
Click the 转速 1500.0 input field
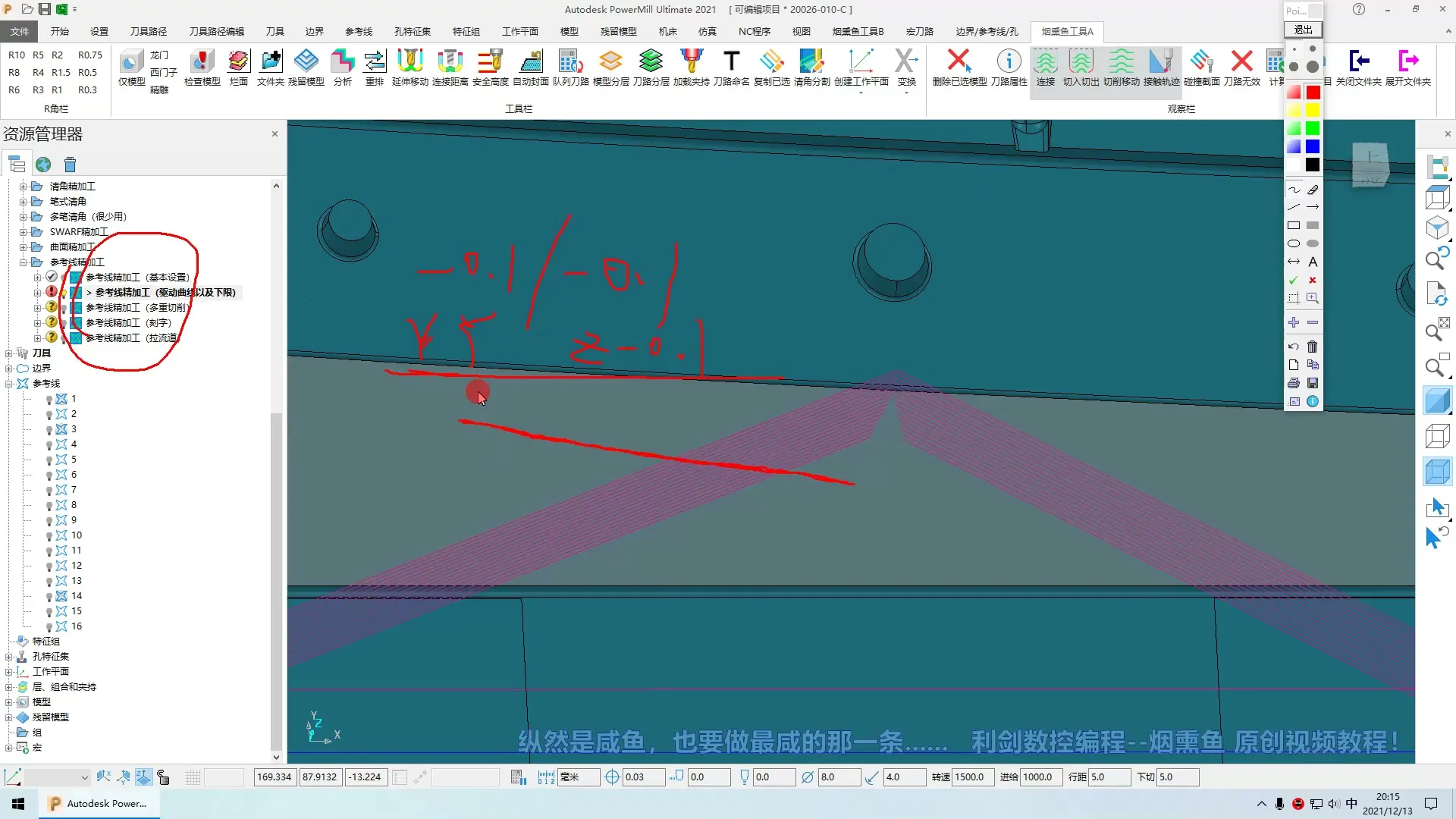[x=972, y=777]
